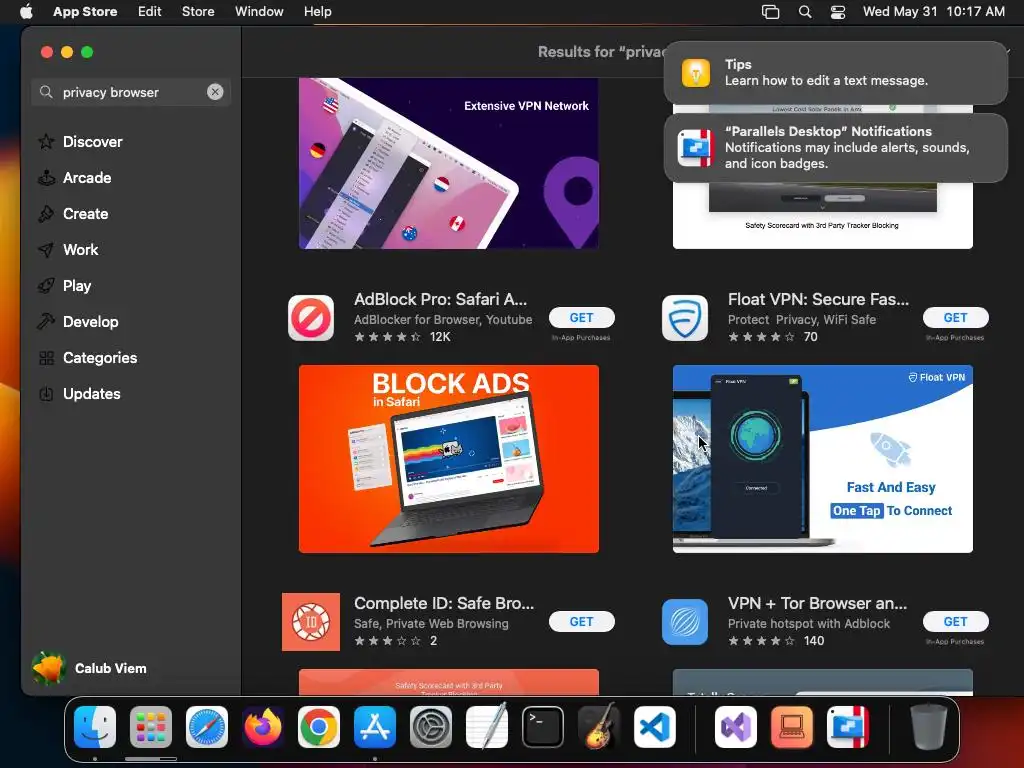Open Float VPN: Secure Fast title
Viewport: 1024px width, 768px height.
(x=818, y=299)
